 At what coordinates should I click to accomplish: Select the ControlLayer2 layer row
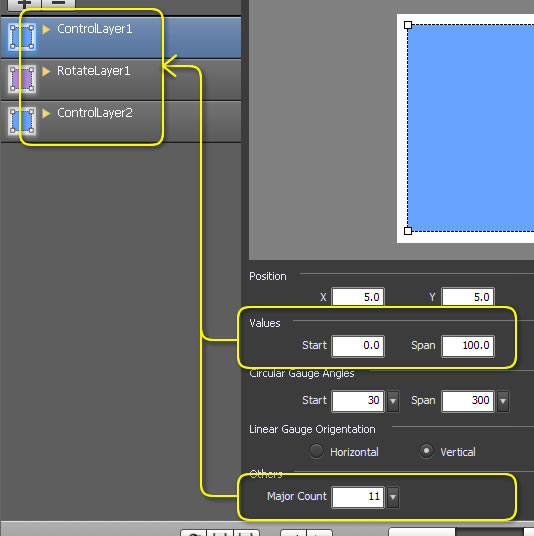(x=121, y=121)
